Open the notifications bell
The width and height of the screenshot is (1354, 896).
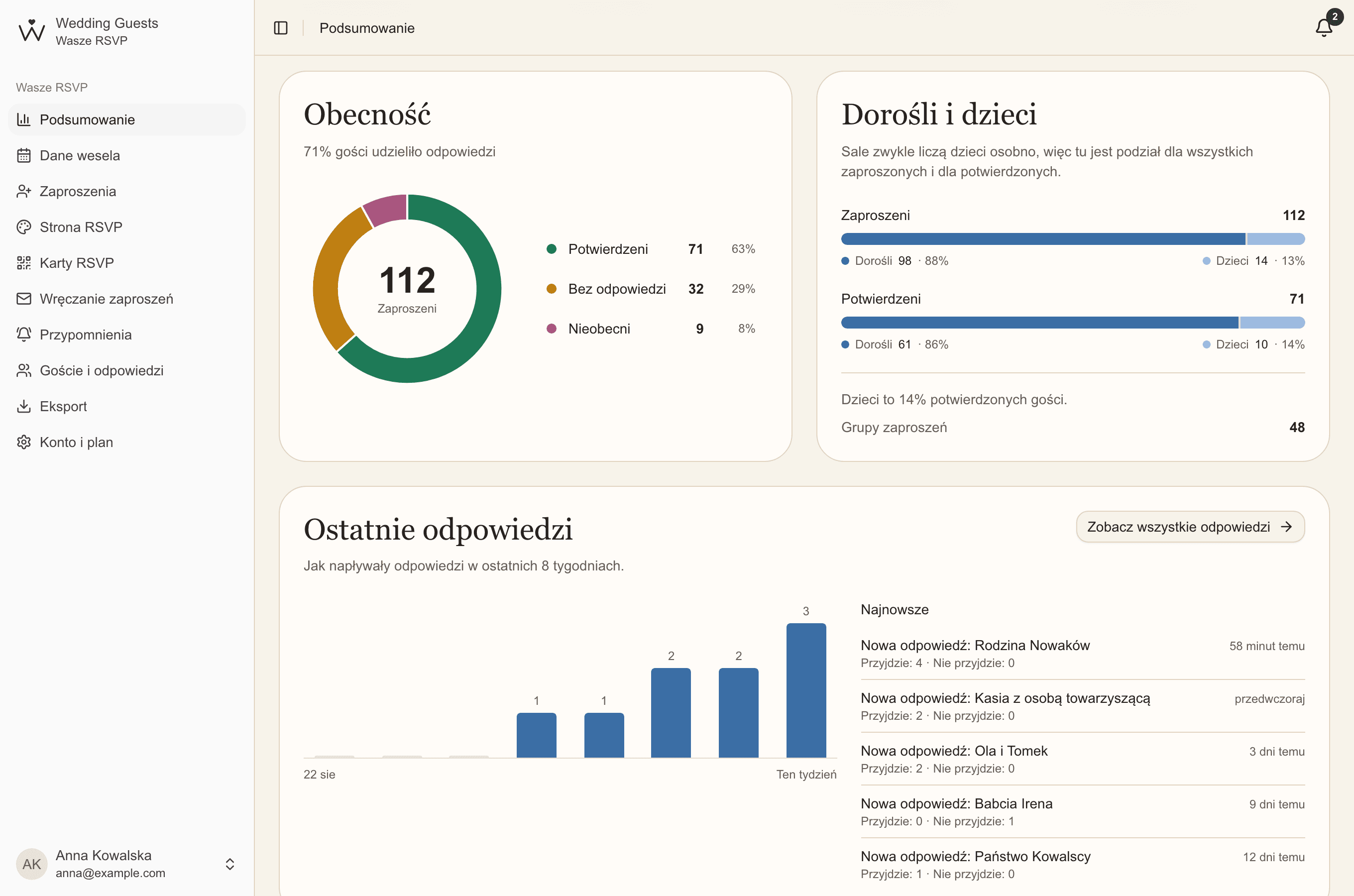click(1324, 27)
